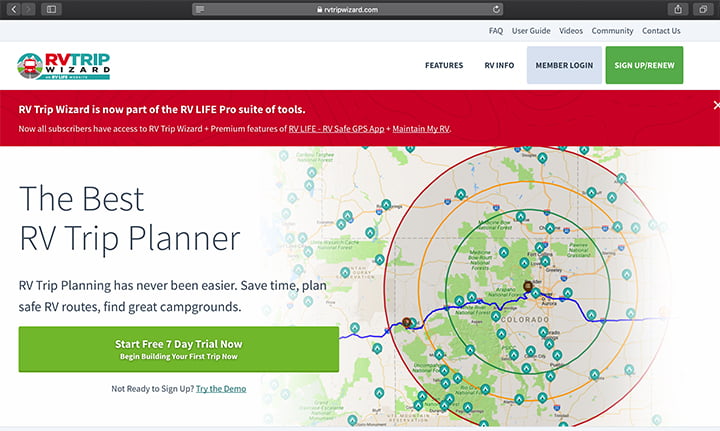Open the Safari share button

click(x=678, y=9)
